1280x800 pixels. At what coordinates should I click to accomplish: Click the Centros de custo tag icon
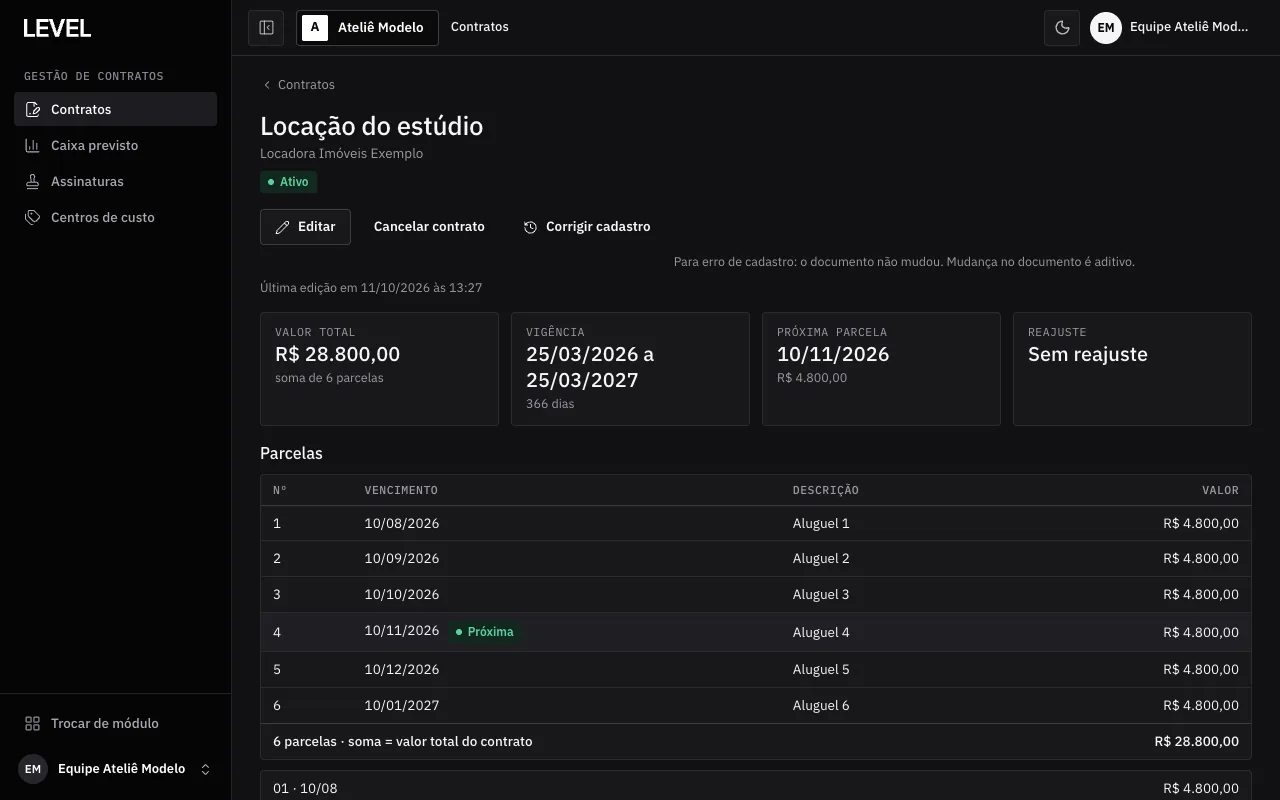tap(33, 218)
